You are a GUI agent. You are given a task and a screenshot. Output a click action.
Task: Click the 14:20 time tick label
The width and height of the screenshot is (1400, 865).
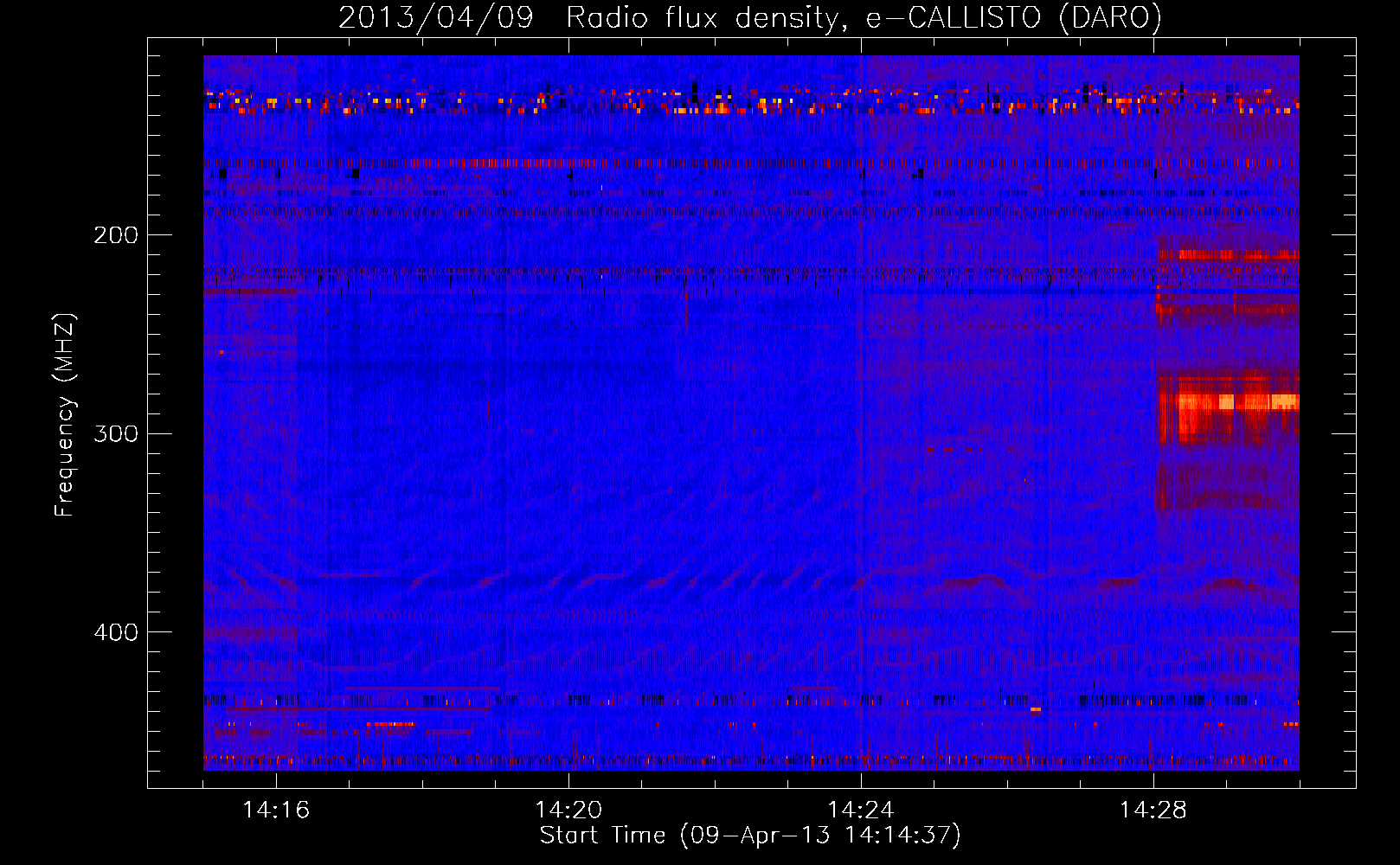point(568,810)
